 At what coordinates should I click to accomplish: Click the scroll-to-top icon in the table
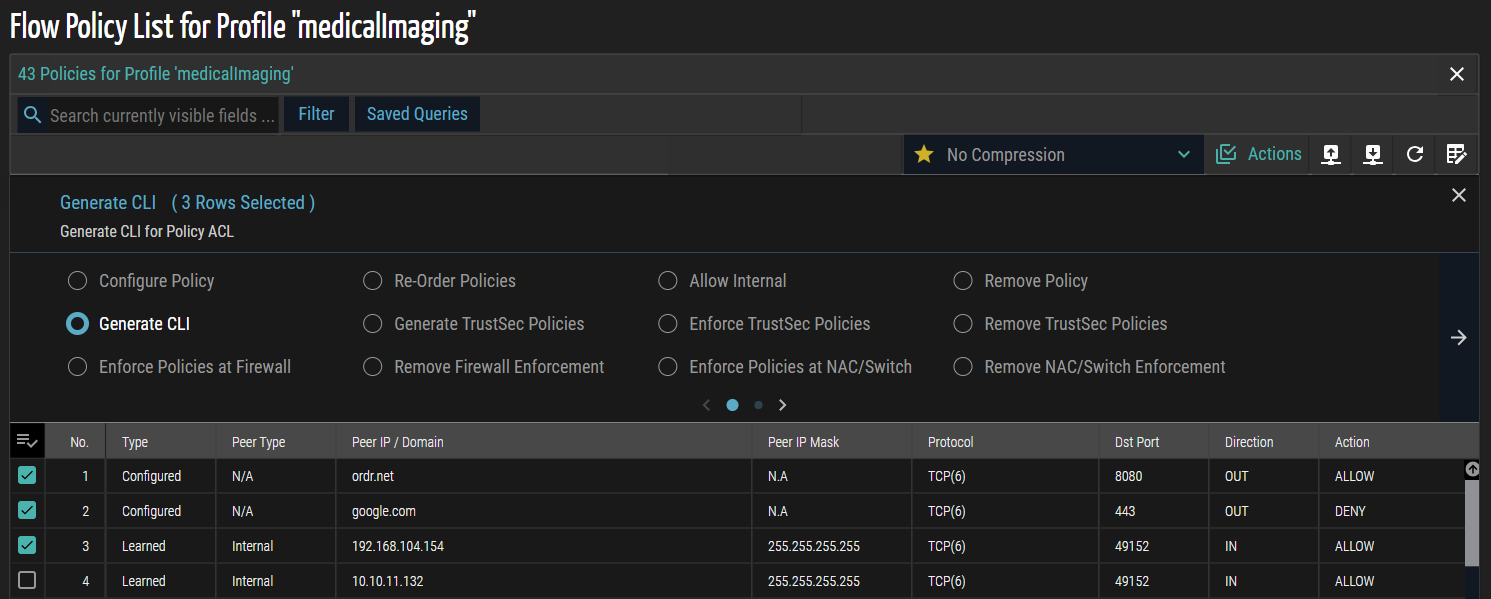pos(1471,469)
